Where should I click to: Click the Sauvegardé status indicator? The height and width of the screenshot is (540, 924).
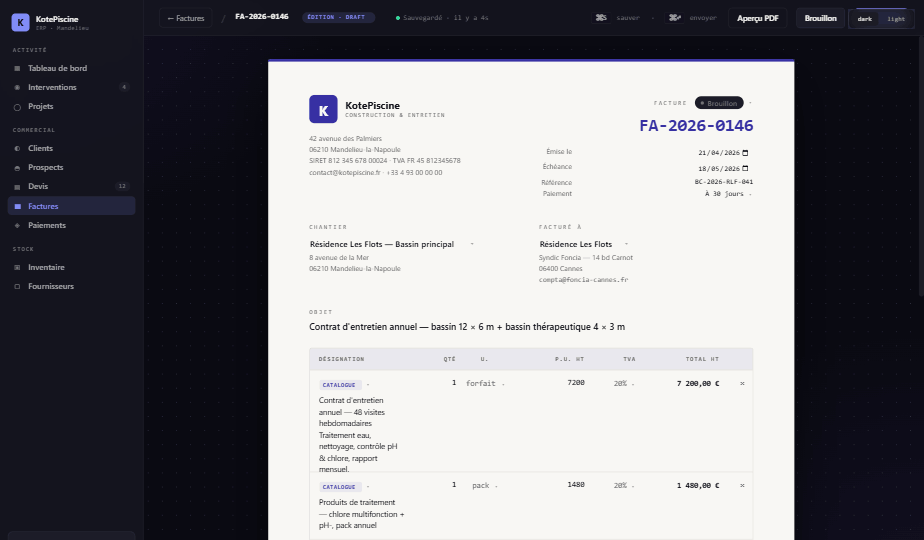pyautogui.click(x=442, y=18)
